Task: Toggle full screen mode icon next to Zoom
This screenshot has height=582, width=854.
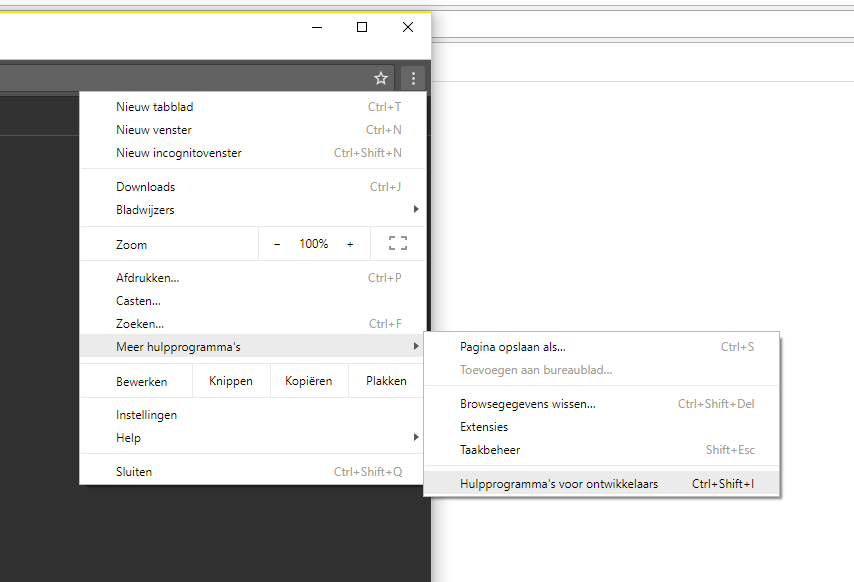Action: coord(398,243)
